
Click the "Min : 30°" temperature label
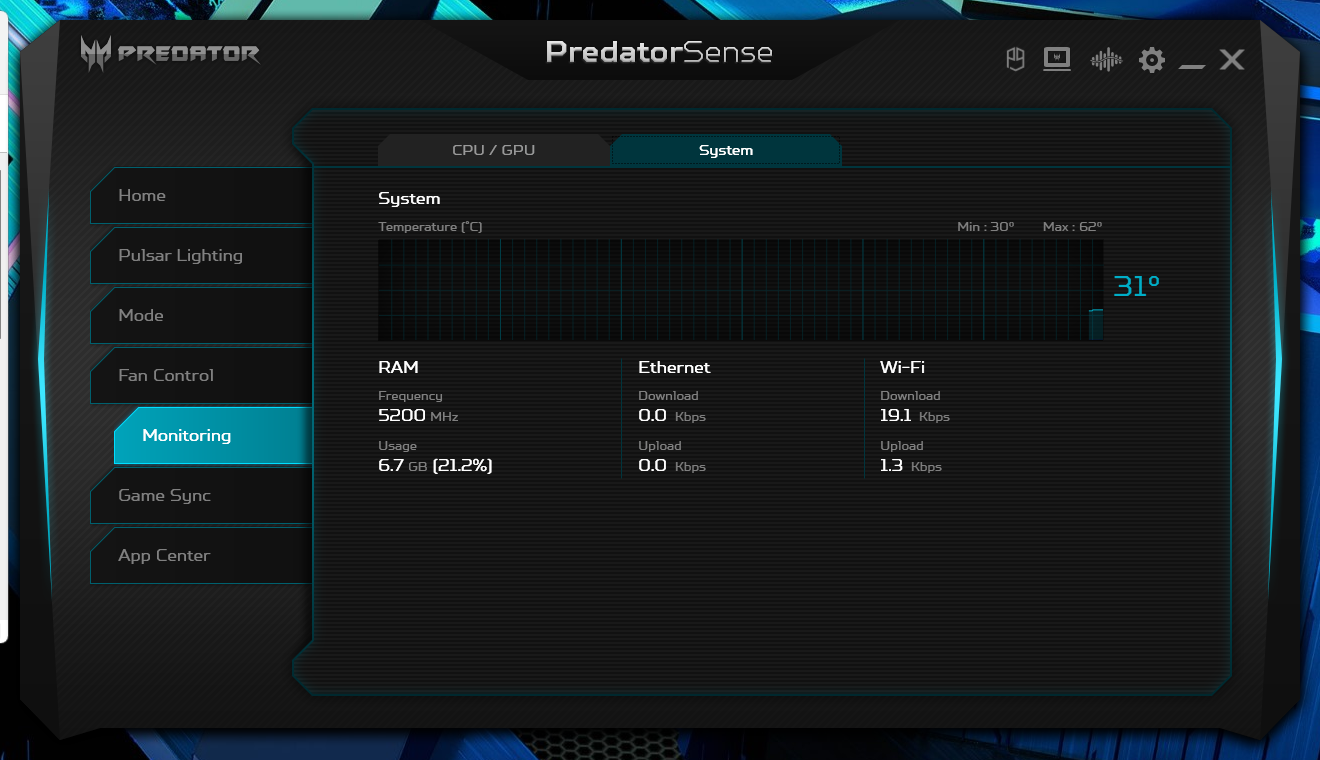click(x=985, y=227)
